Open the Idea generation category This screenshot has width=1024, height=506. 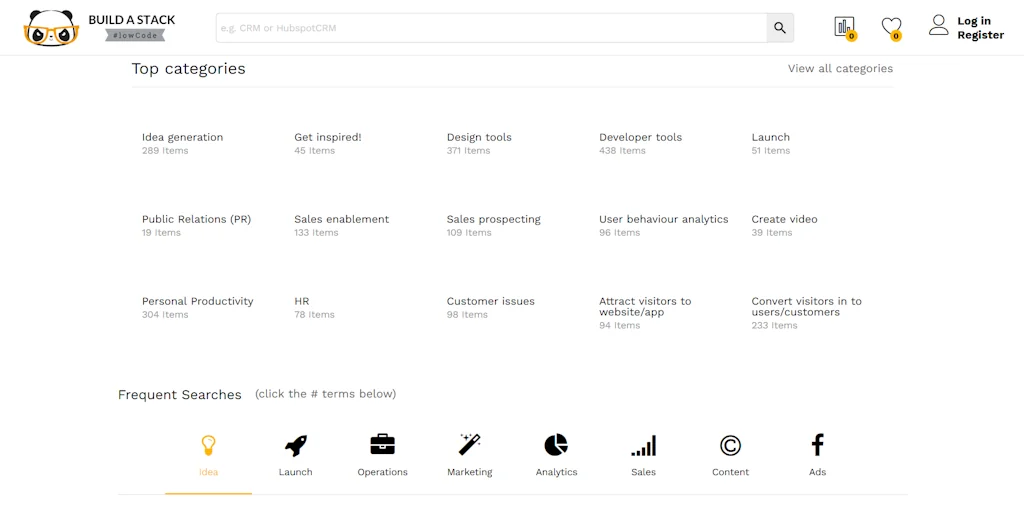(182, 137)
